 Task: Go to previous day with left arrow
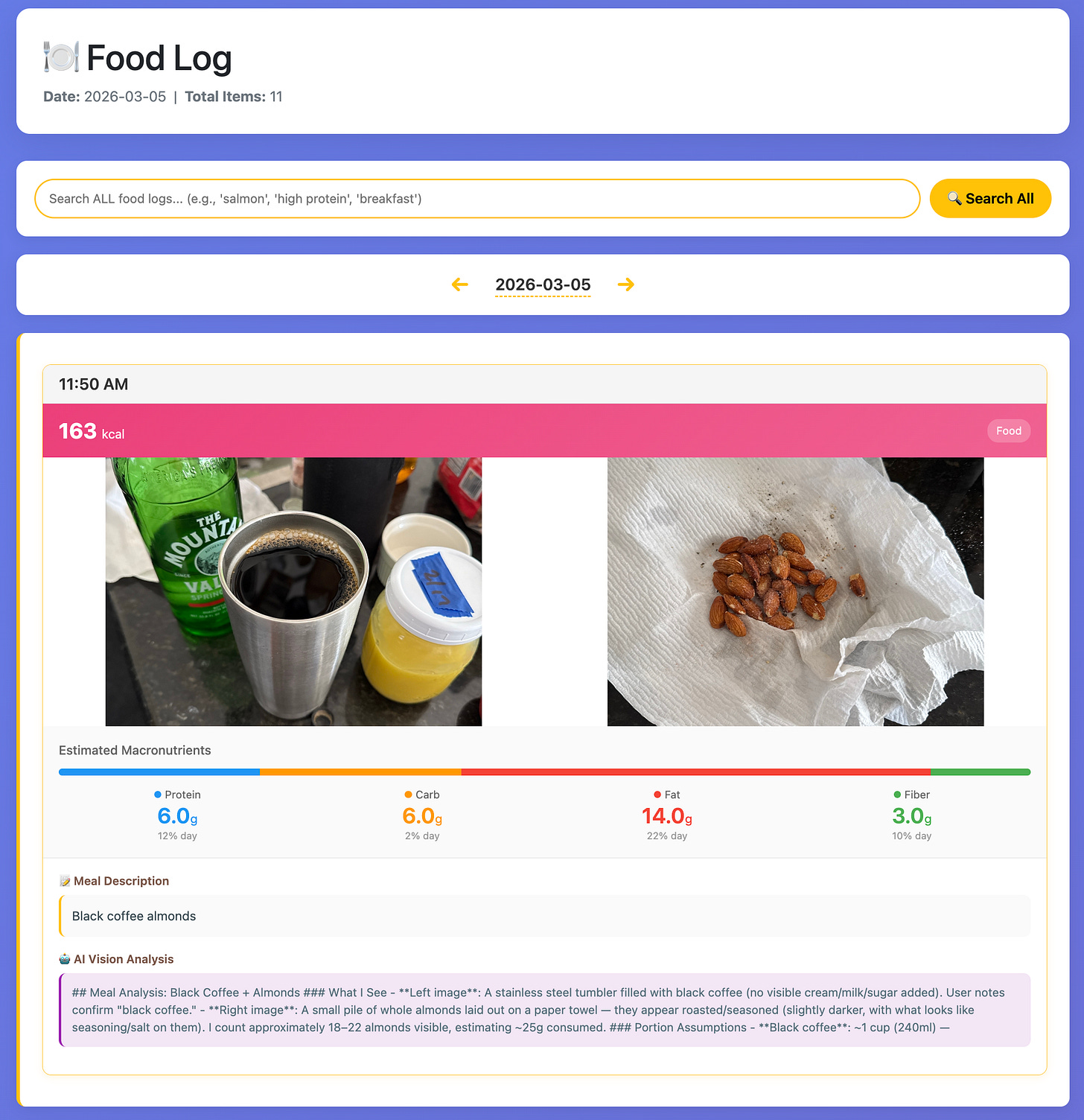tap(460, 284)
